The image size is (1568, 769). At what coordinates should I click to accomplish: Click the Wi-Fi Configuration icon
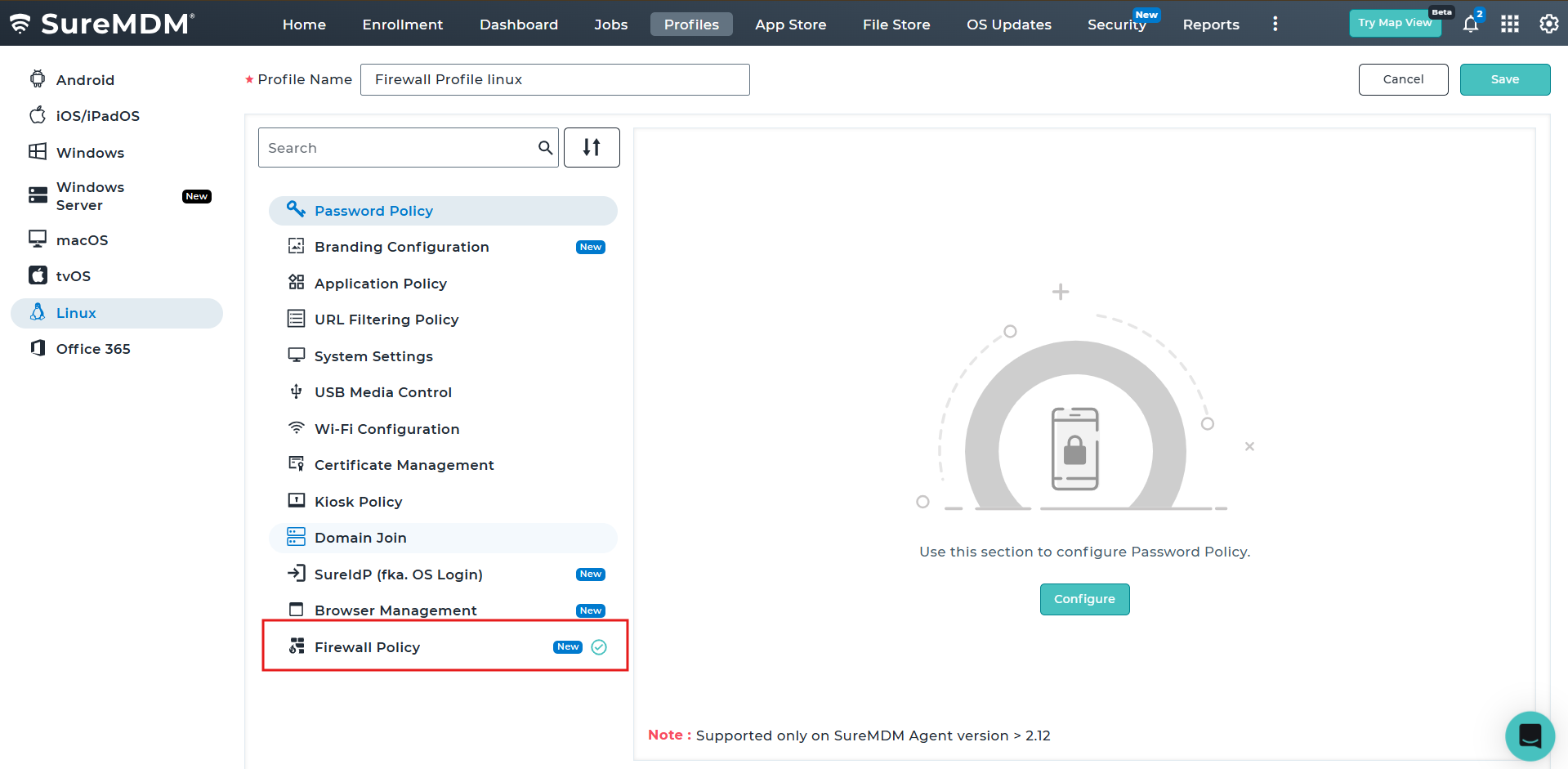tap(296, 428)
